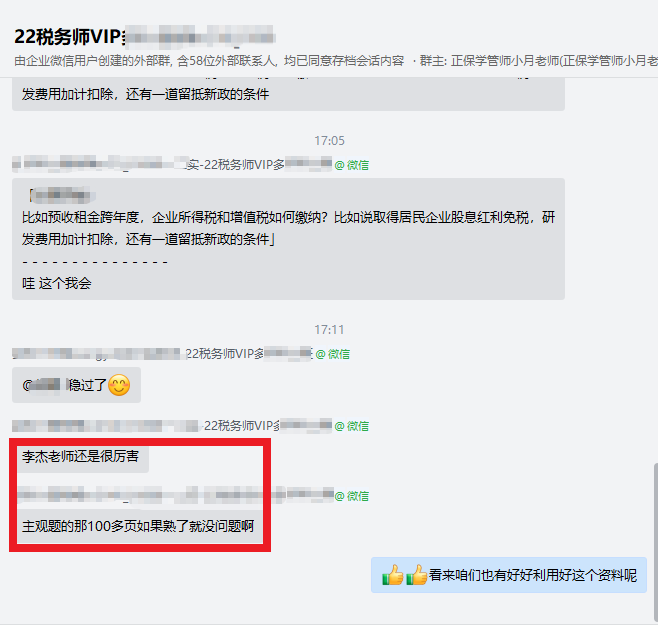Screen dimensions: 658x625
Task: Click the 稳过了 reply bubble
Action: click(76, 385)
